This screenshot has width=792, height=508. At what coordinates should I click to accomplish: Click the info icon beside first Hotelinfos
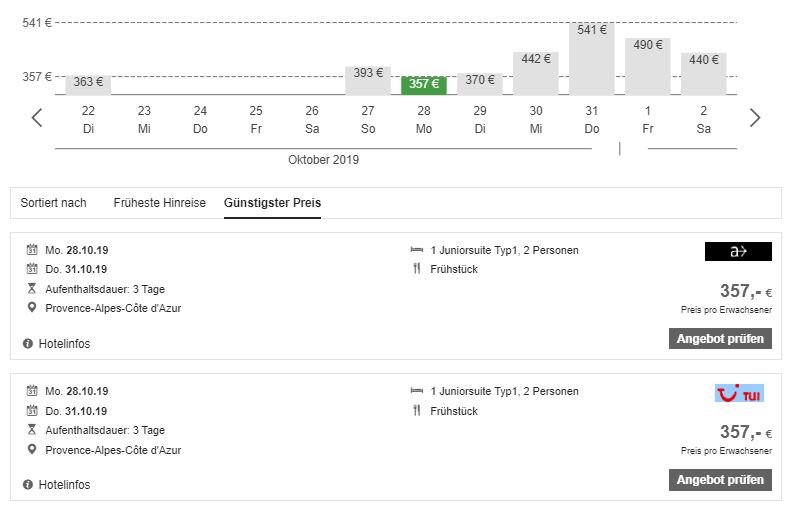pos(28,344)
